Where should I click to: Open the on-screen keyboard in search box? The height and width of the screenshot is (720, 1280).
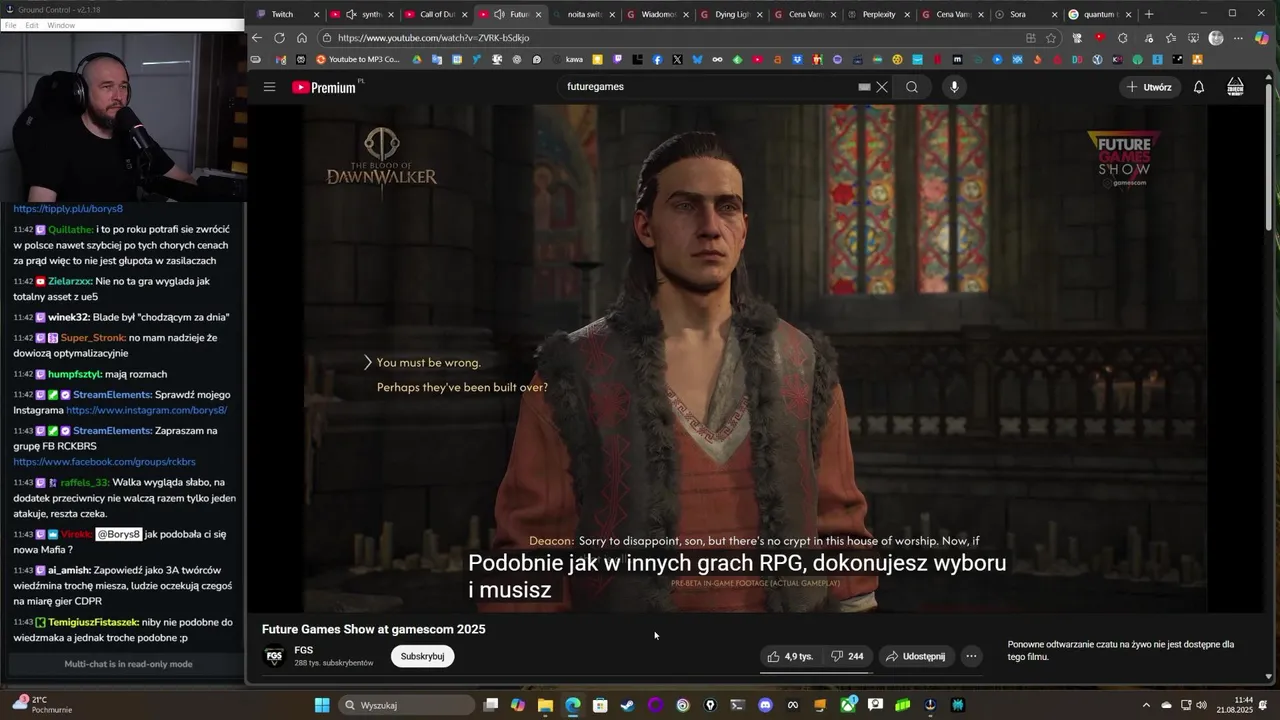(x=864, y=87)
